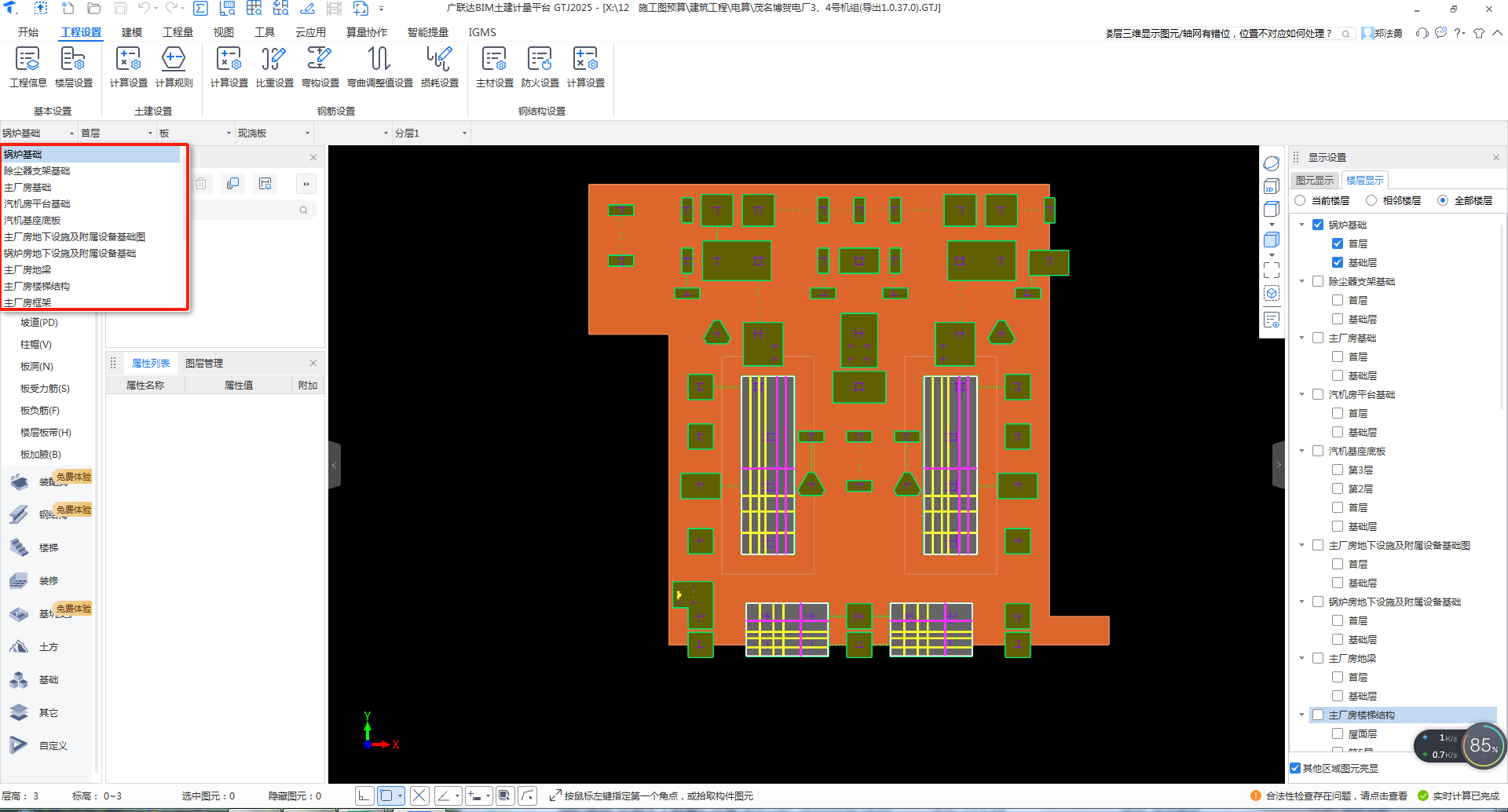Select 楼层板带(H) in component list

point(46,432)
